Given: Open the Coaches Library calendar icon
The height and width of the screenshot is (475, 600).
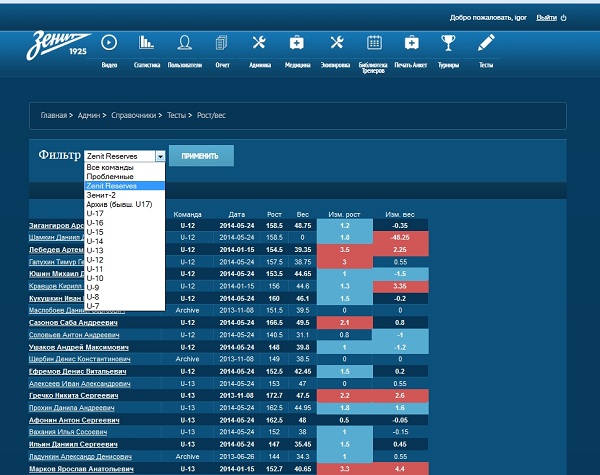Looking at the screenshot, I should pos(374,42).
